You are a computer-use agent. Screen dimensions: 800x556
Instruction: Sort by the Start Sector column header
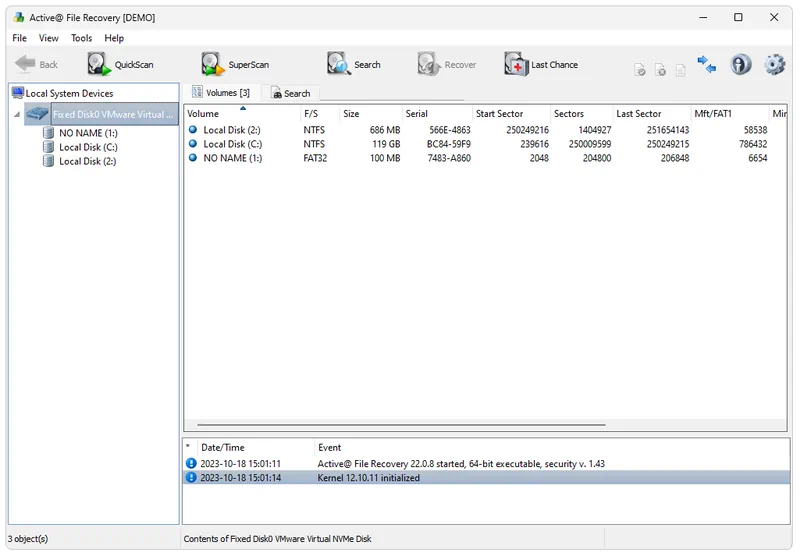512,114
